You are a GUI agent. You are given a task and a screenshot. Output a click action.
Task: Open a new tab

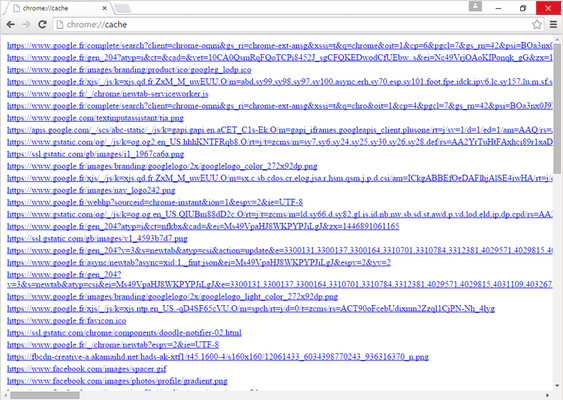pos(123,9)
